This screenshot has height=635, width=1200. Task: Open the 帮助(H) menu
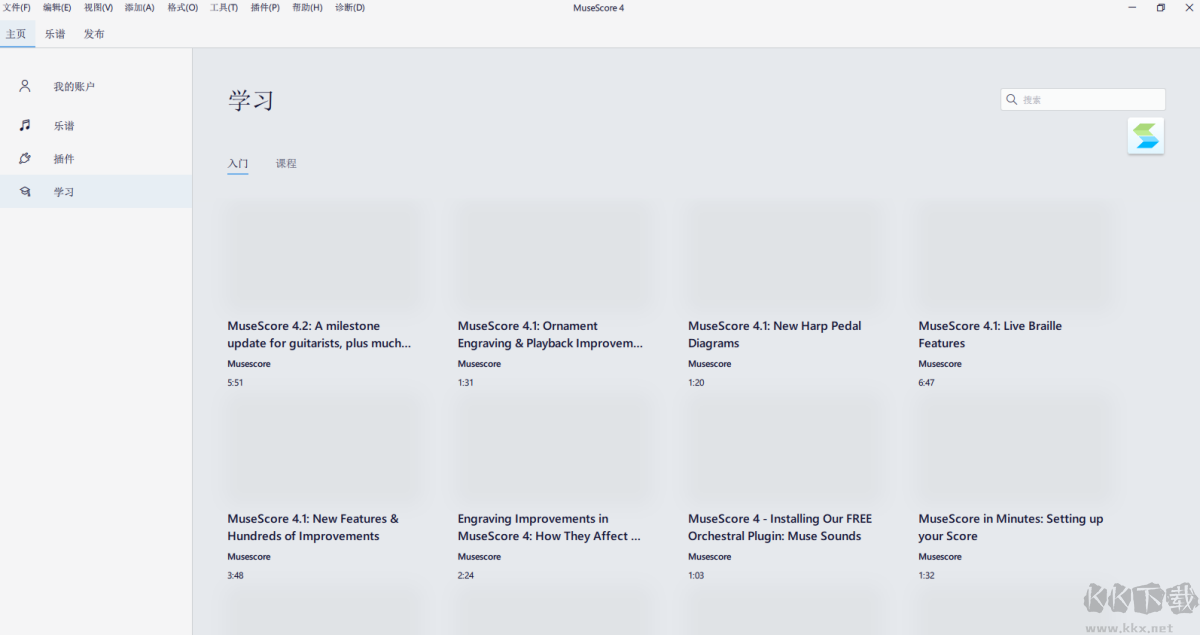point(307,8)
